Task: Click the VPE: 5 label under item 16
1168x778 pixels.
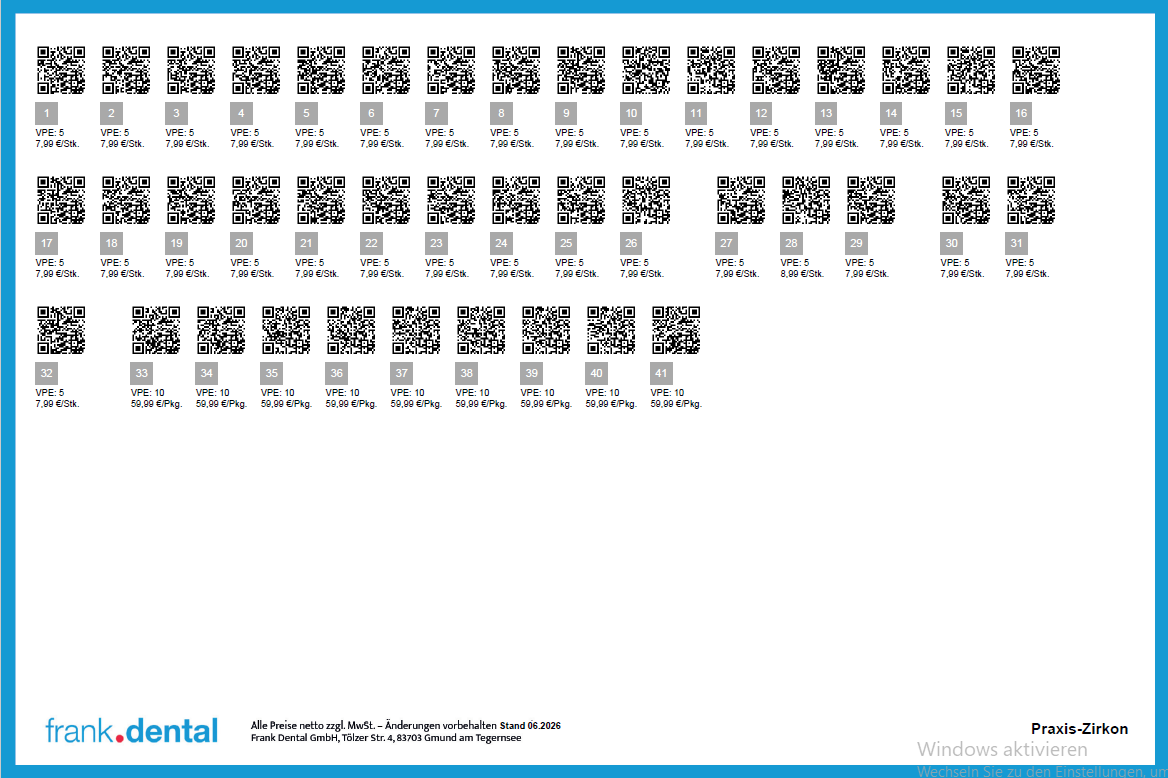Action: [x=1024, y=133]
